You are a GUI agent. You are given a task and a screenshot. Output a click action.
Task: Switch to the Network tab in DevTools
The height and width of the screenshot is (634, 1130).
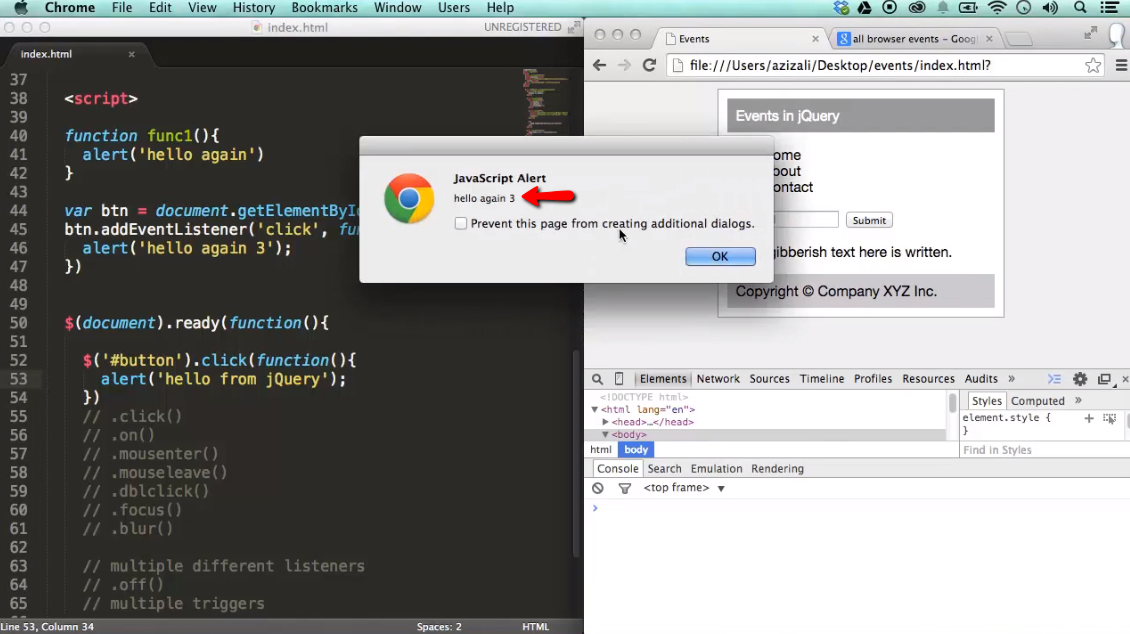[x=718, y=379]
